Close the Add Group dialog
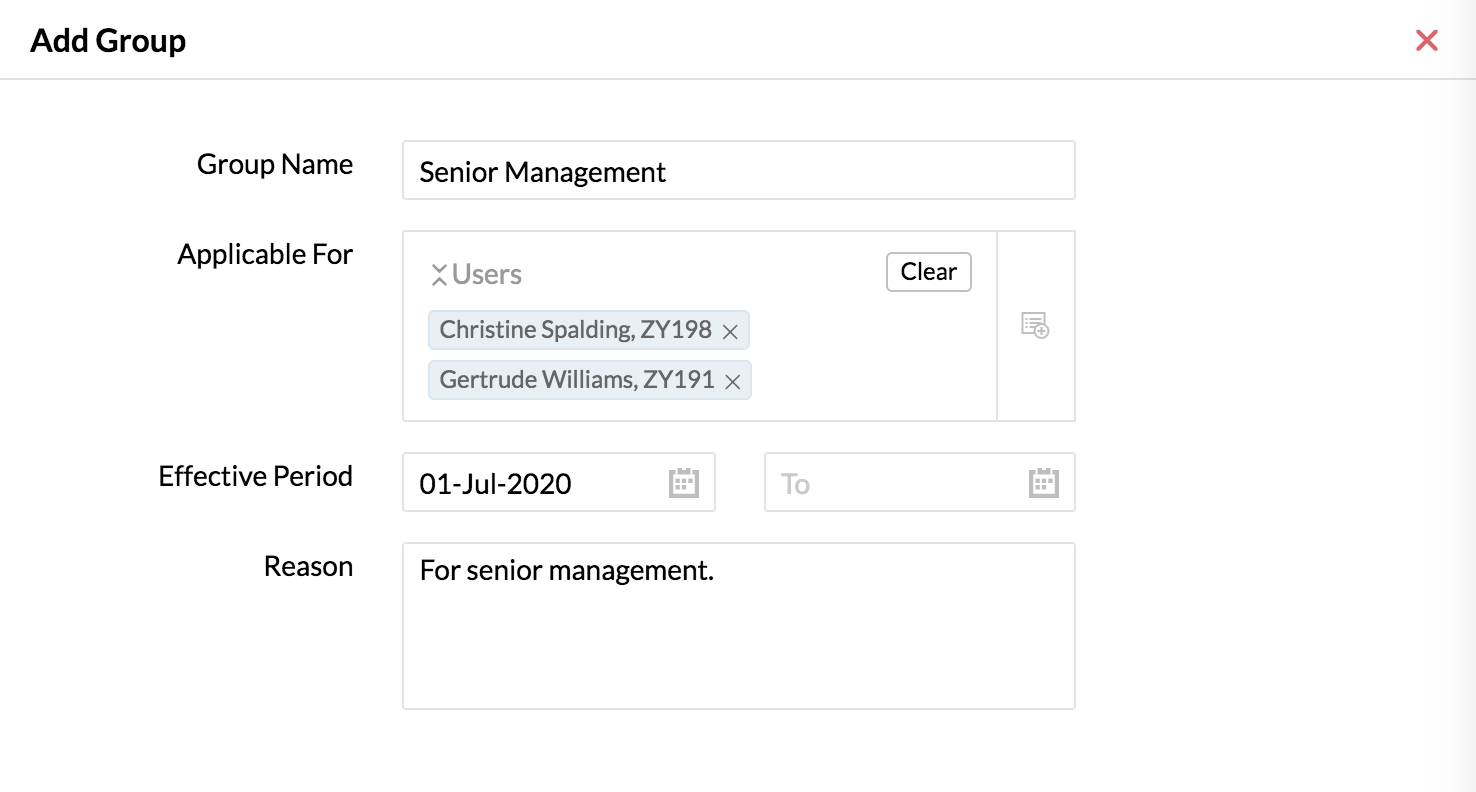Viewport: 1476px width, 792px height. [x=1426, y=40]
